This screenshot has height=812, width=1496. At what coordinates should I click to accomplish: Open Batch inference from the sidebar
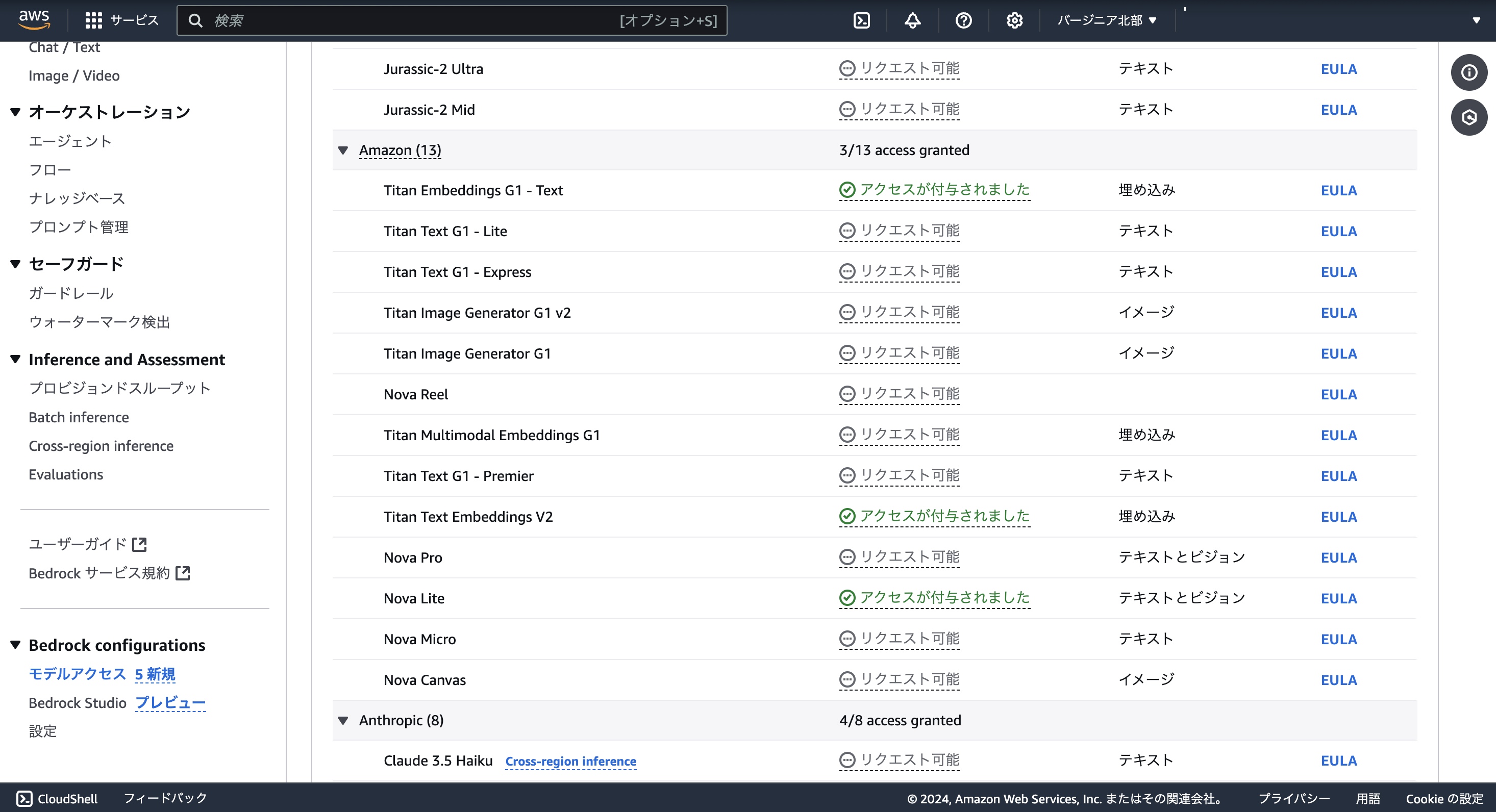79,417
